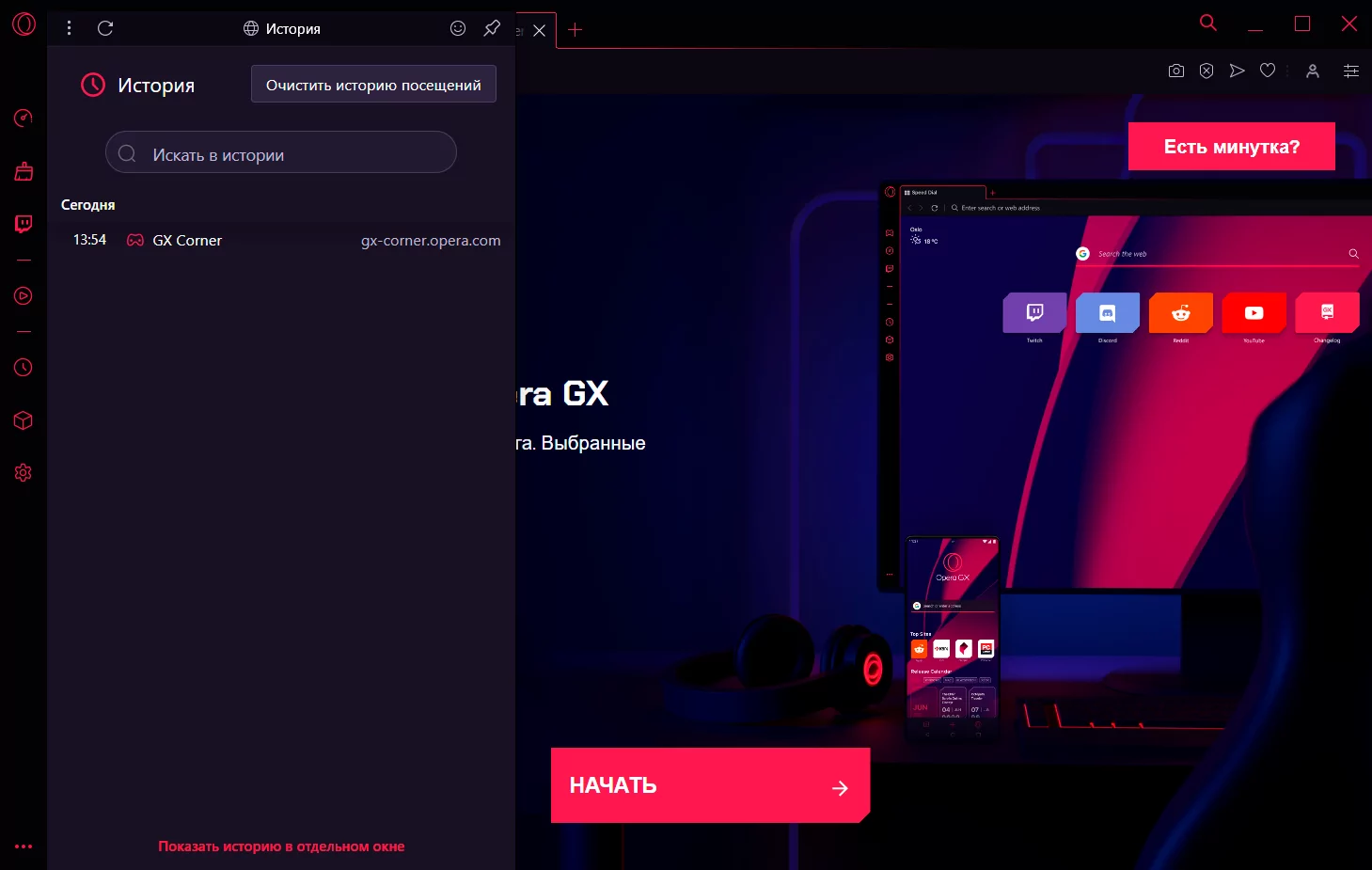The image size is (1372, 870).
Task: Close the current browser tab
Action: [539, 30]
